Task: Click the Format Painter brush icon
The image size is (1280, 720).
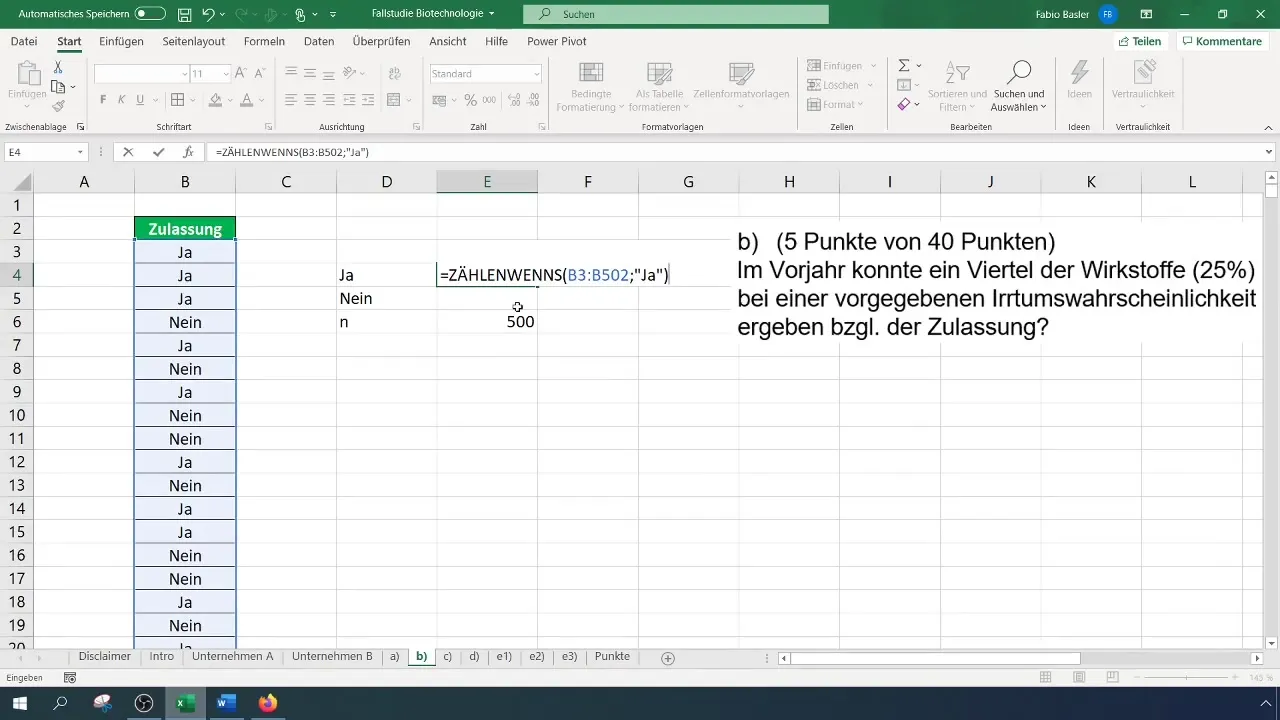Action: coord(58,106)
